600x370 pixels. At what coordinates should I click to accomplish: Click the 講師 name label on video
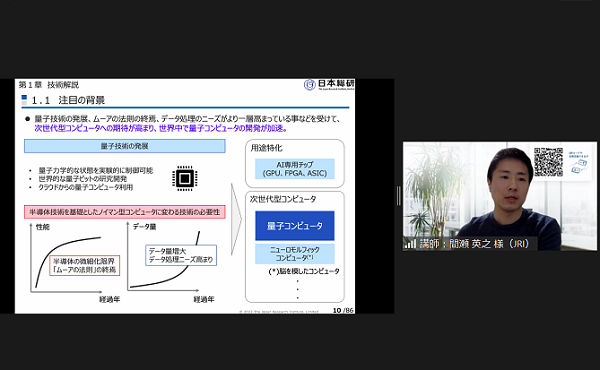coord(474,244)
